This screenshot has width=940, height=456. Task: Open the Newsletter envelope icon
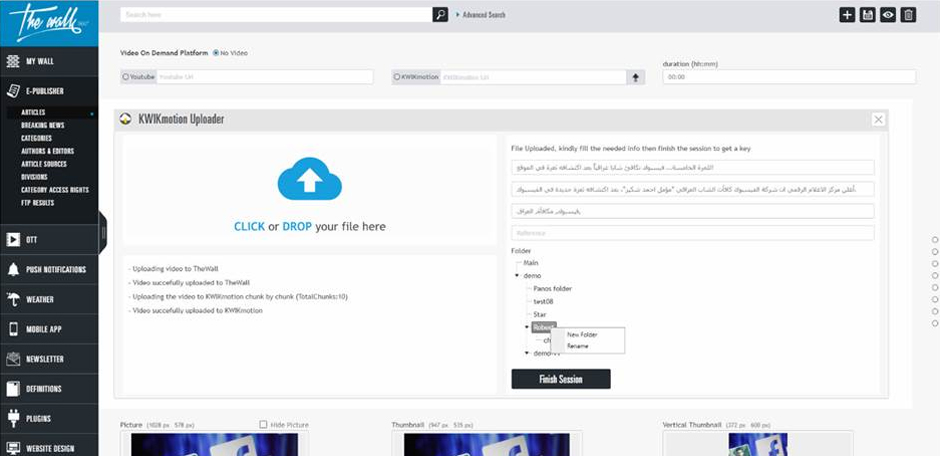13,359
